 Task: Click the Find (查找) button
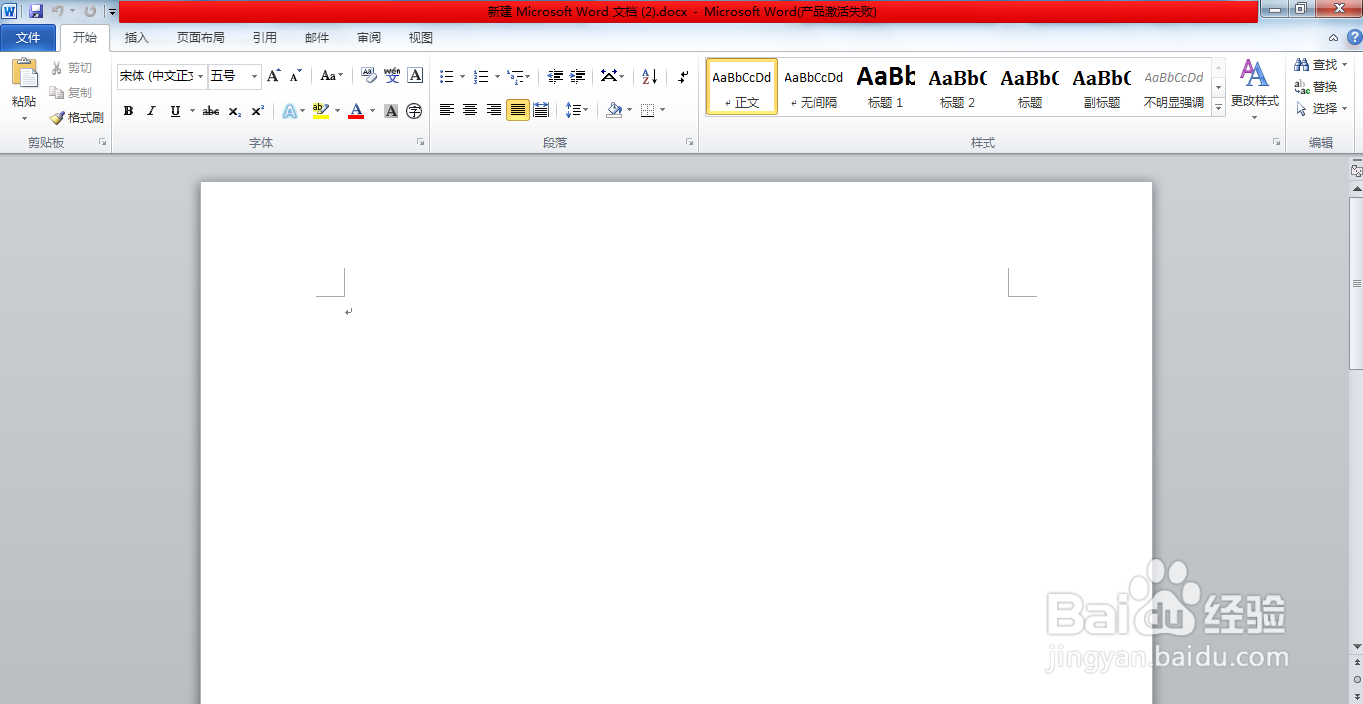(1320, 65)
